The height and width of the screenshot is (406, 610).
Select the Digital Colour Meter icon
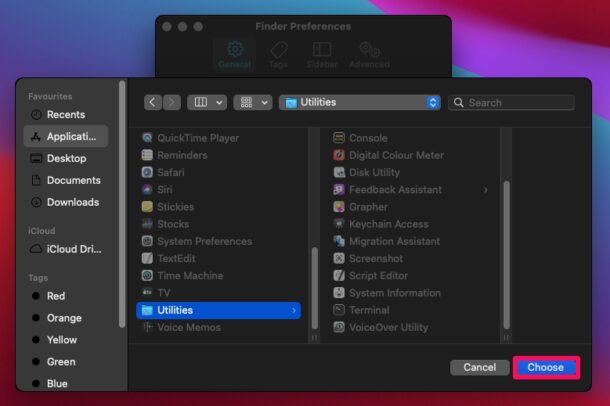pos(340,156)
